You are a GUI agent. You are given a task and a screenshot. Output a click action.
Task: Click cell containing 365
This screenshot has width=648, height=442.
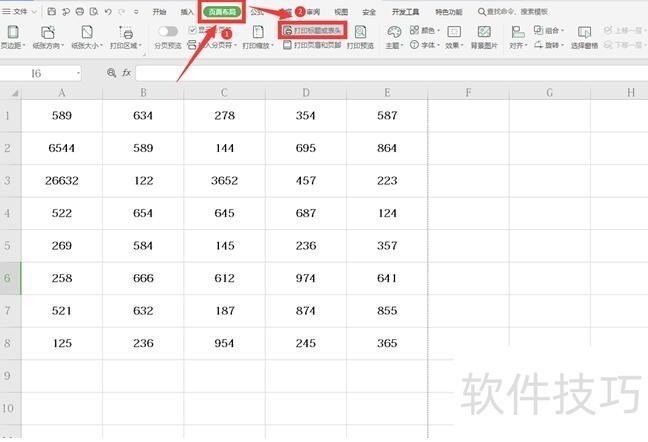coord(387,343)
